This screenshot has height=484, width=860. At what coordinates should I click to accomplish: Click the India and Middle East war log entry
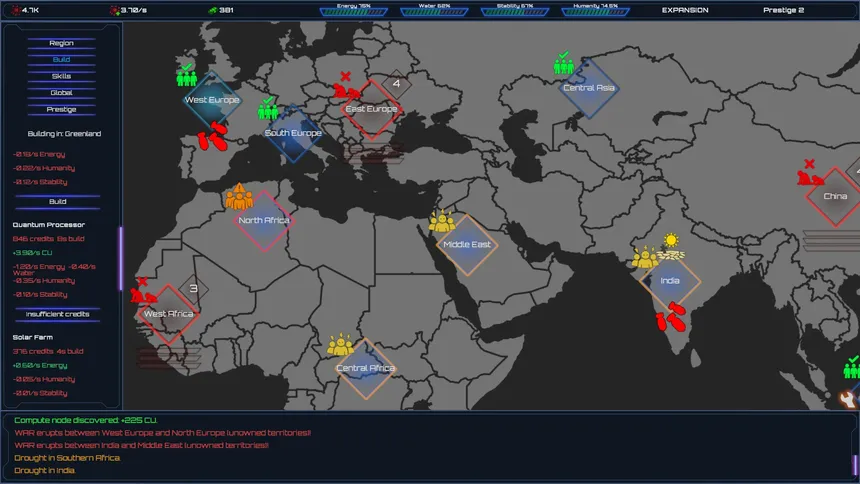click(142, 446)
